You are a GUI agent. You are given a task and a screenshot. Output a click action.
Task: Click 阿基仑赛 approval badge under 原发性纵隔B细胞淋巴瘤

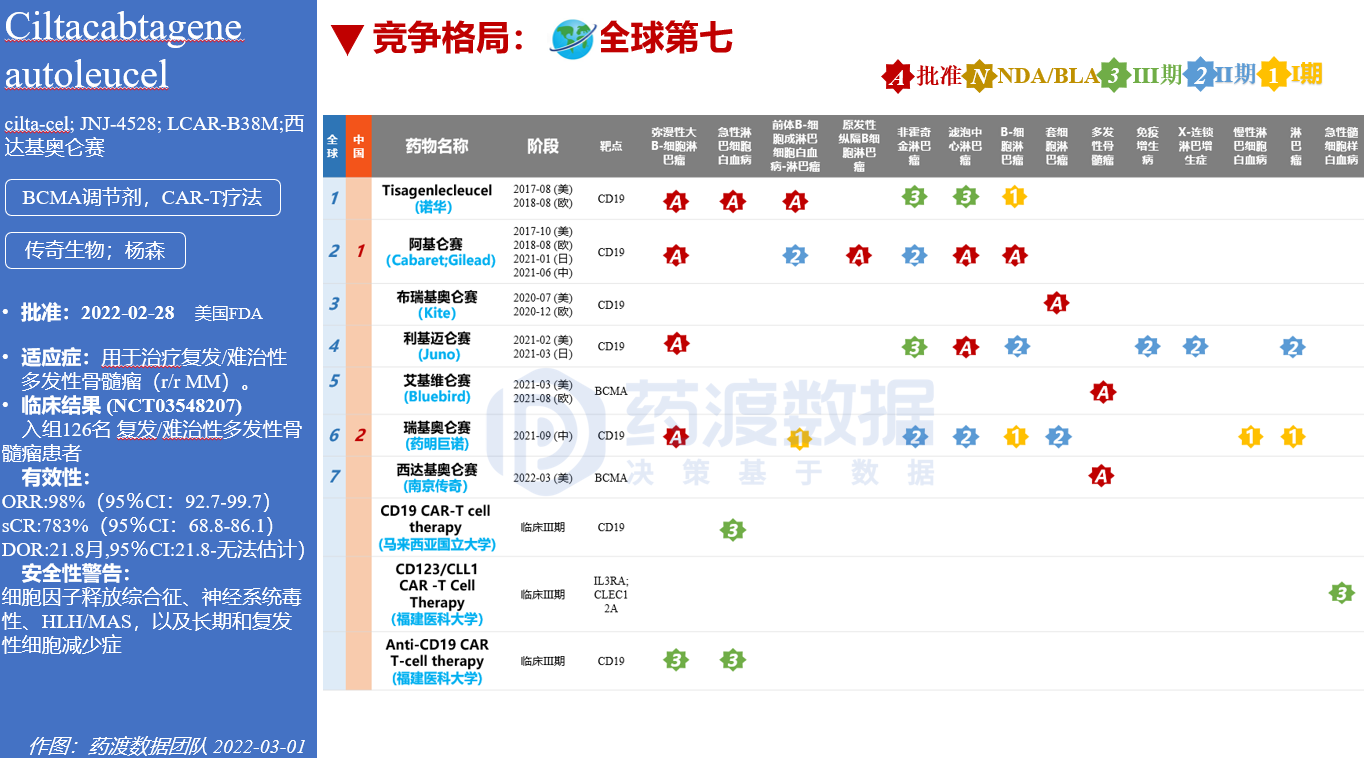859,256
